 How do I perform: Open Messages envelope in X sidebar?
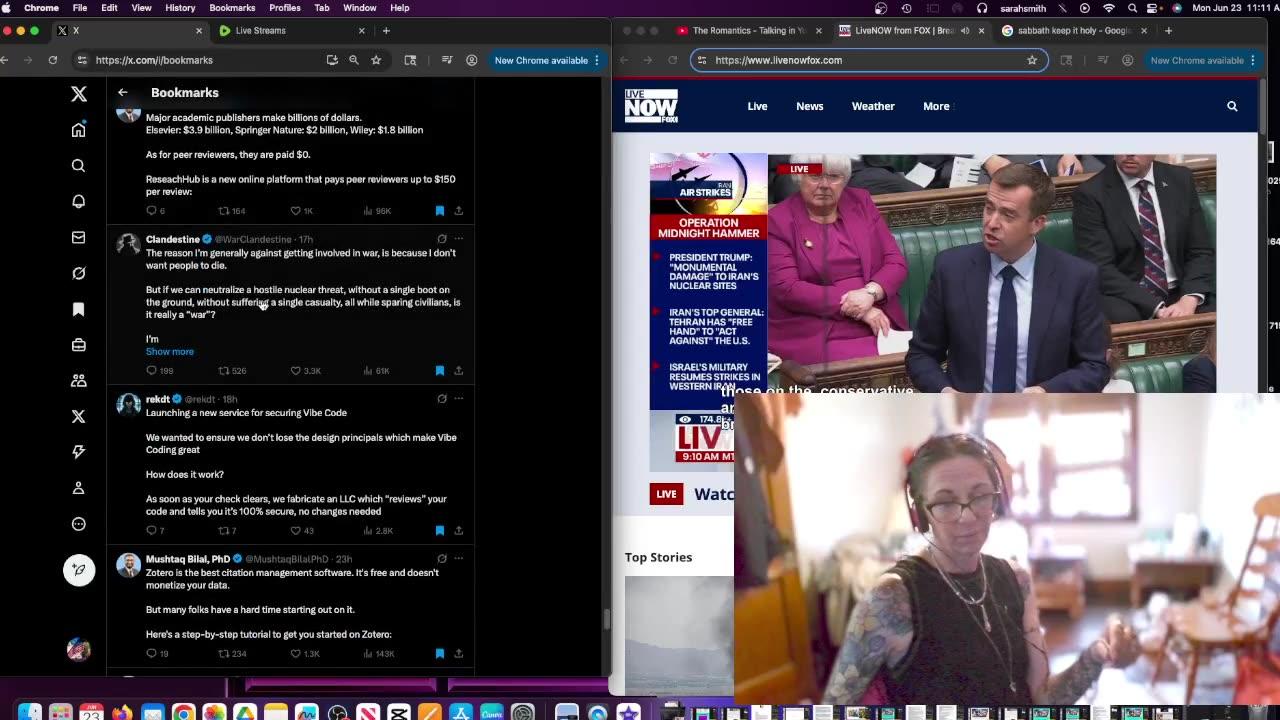click(79, 238)
